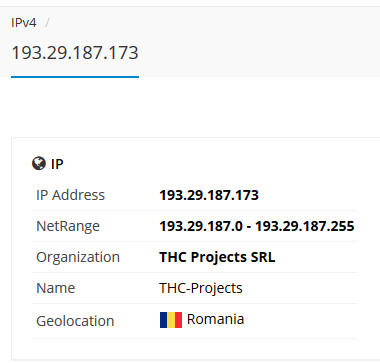The height and width of the screenshot is (363, 380).
Task: Click the starting address 193.29.187.0 in NetRange
Action: pos(201,226)
